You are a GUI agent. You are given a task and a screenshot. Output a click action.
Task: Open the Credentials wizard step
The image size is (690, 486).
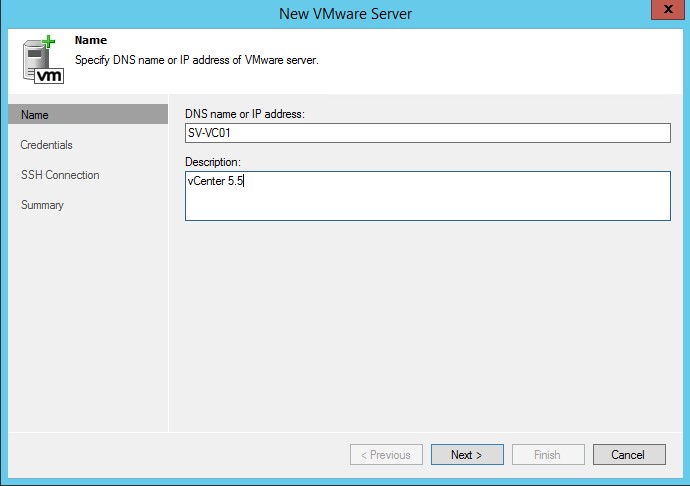point(46,145)
